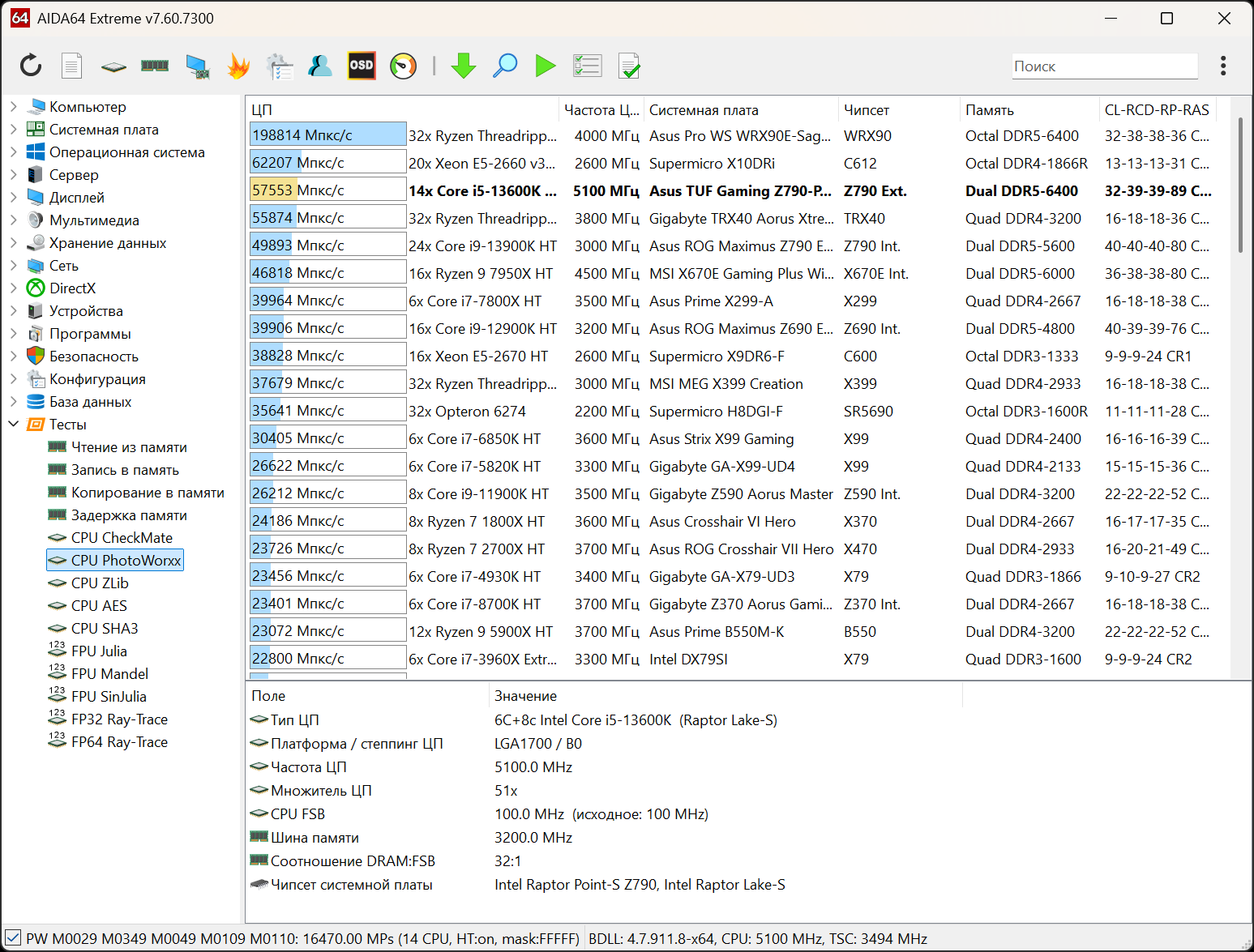Expand the Операционная система node

pyautogui.click(x=13, y=152)
